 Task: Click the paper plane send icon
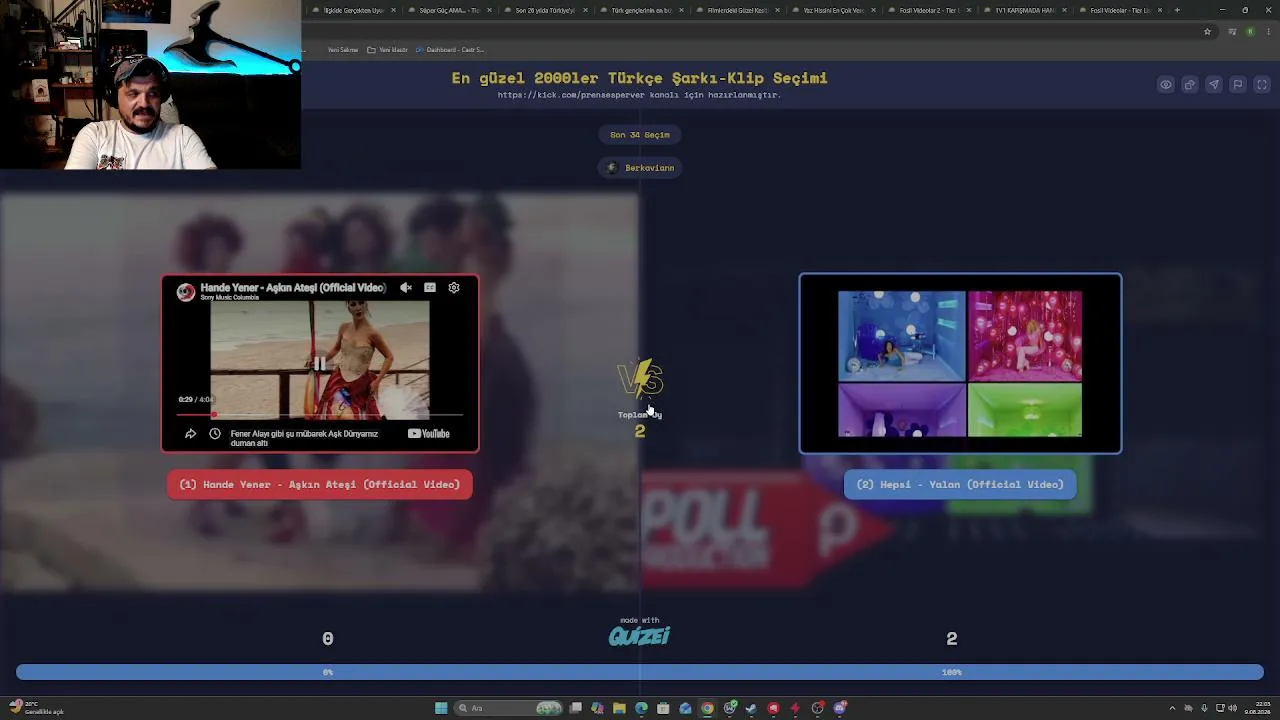[1214, 85]
